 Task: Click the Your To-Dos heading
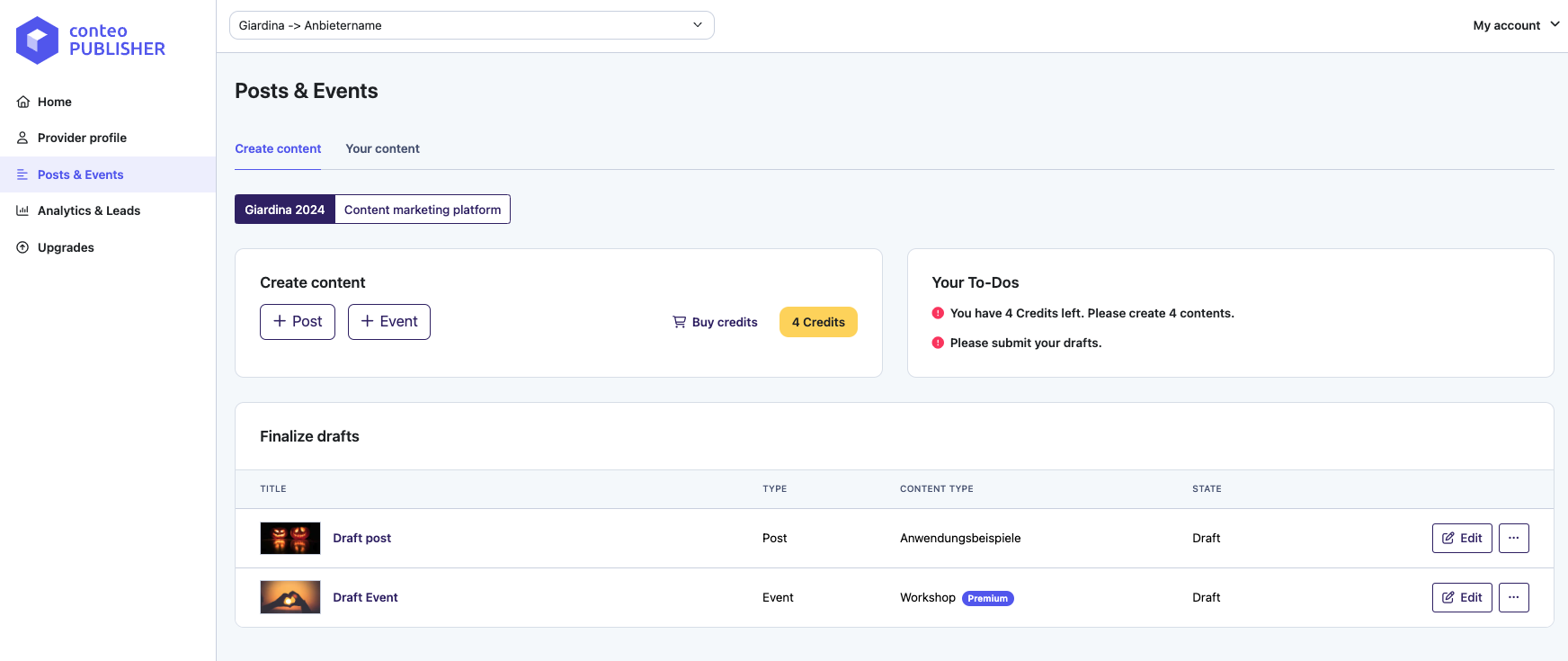[976, 282]
